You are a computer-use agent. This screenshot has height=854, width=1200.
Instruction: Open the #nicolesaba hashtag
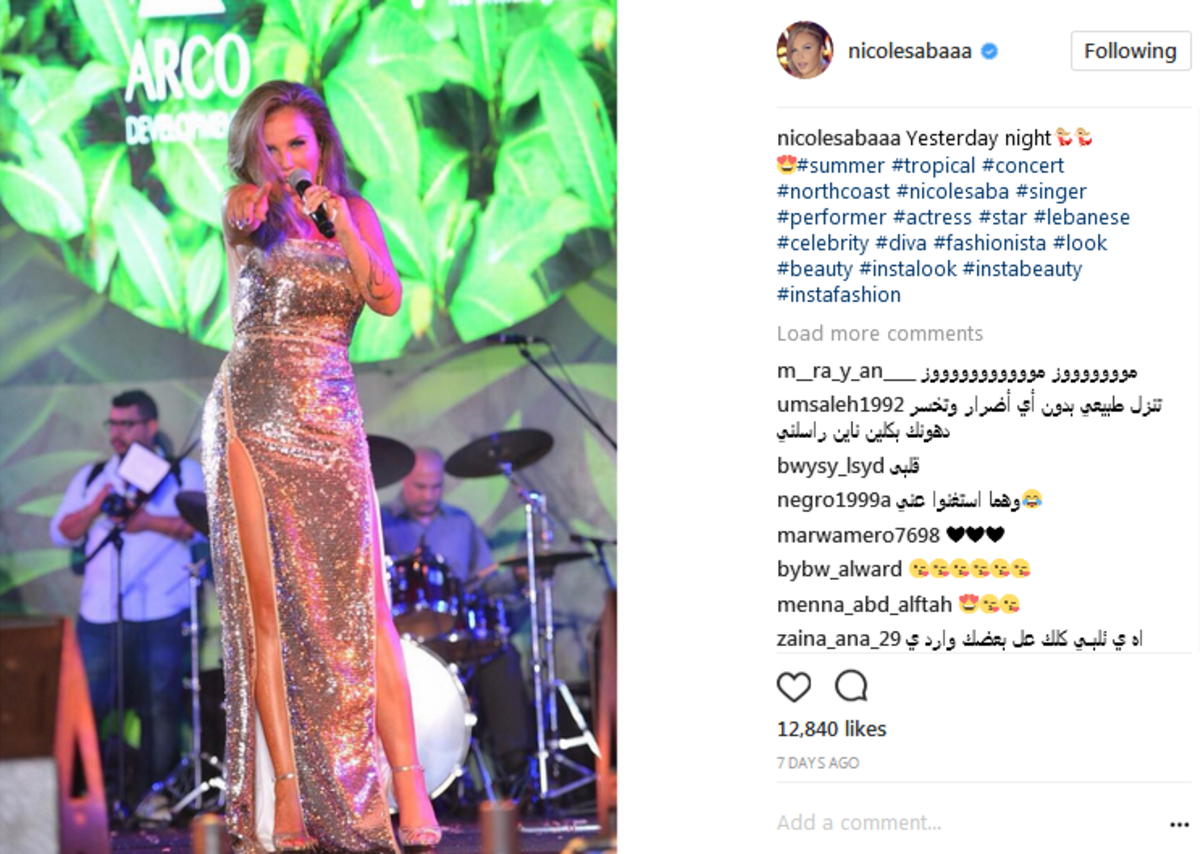pos(955,192)
